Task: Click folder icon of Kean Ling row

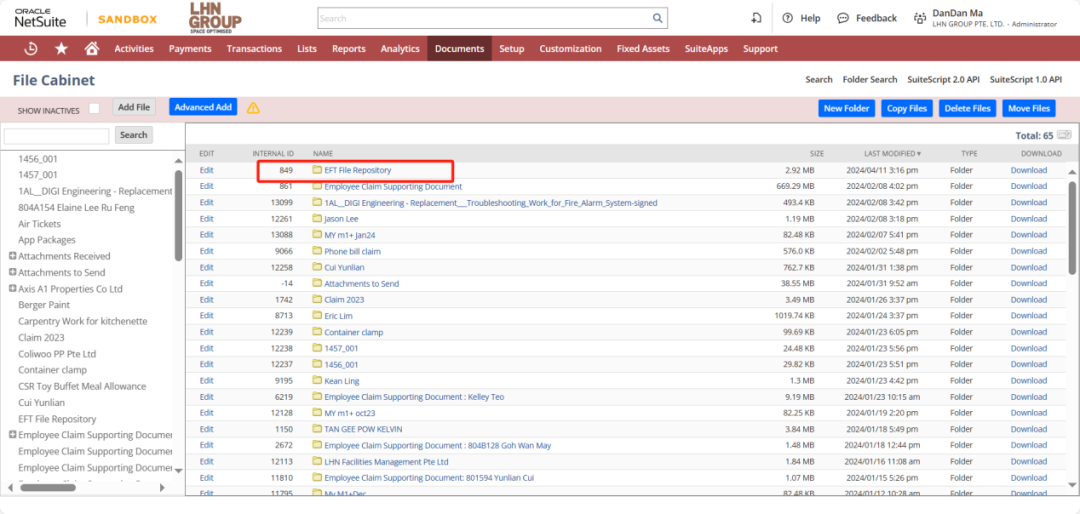Action: pos(318,380)
